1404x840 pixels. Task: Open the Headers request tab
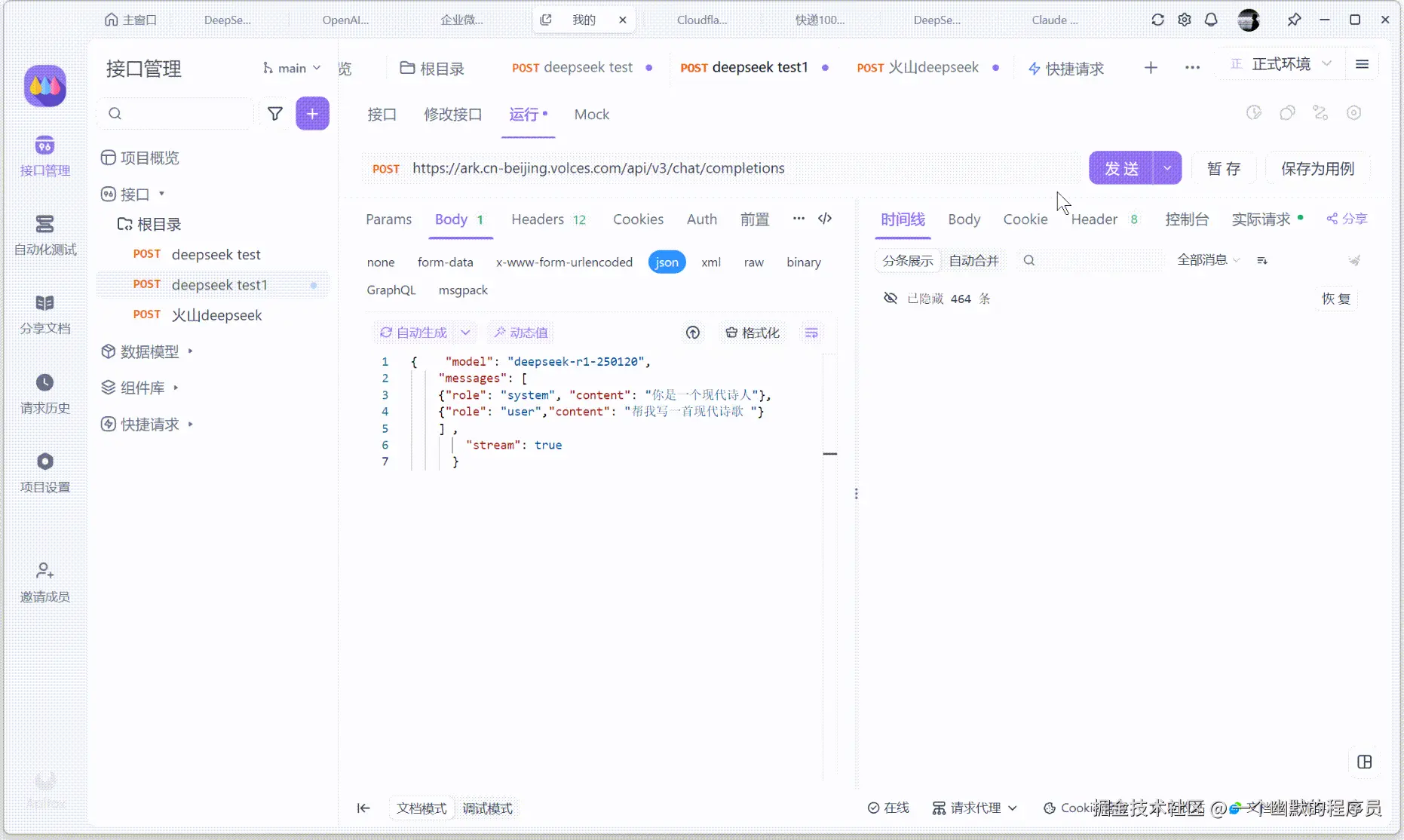549,219
